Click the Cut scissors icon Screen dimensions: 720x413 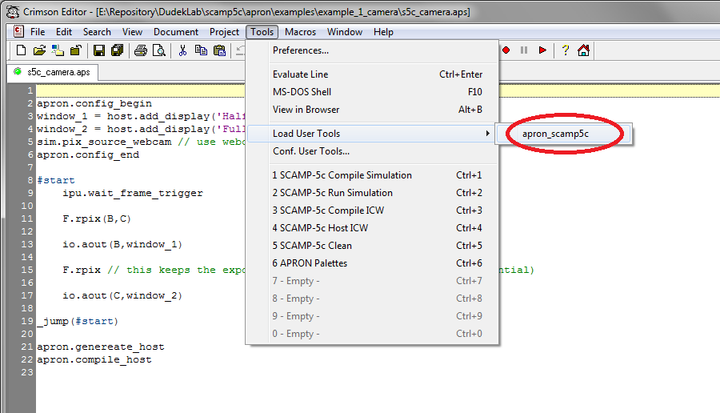[183, 51]
